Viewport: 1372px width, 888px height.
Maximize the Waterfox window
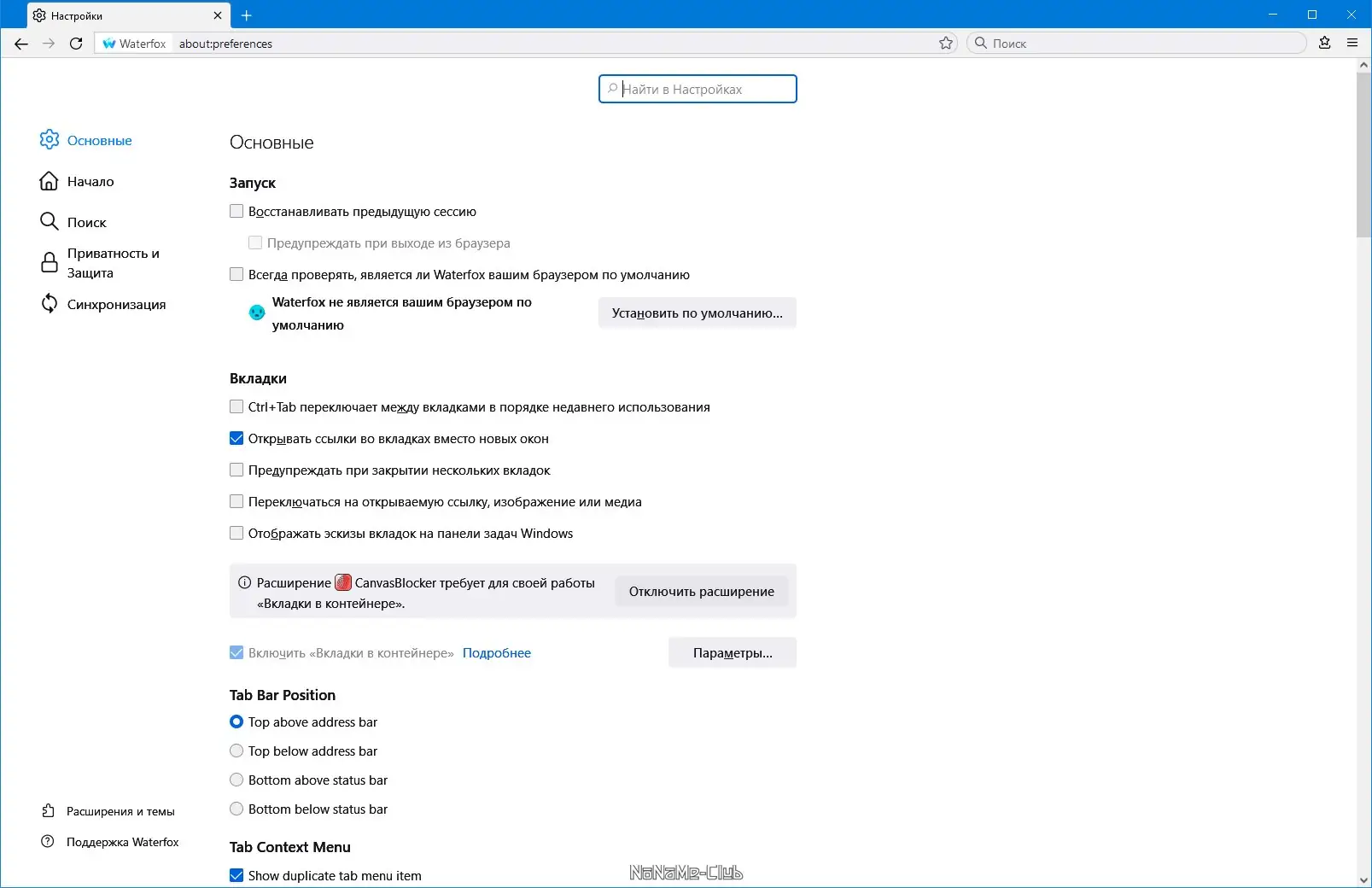1312,15
